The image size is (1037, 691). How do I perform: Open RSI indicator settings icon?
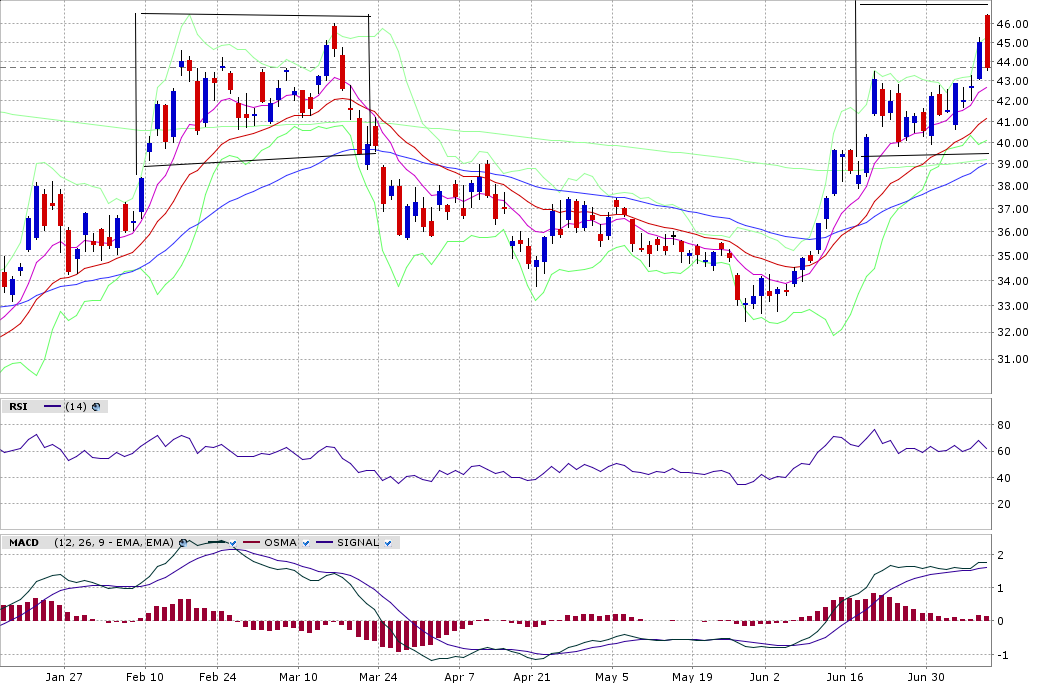point(96,407)
